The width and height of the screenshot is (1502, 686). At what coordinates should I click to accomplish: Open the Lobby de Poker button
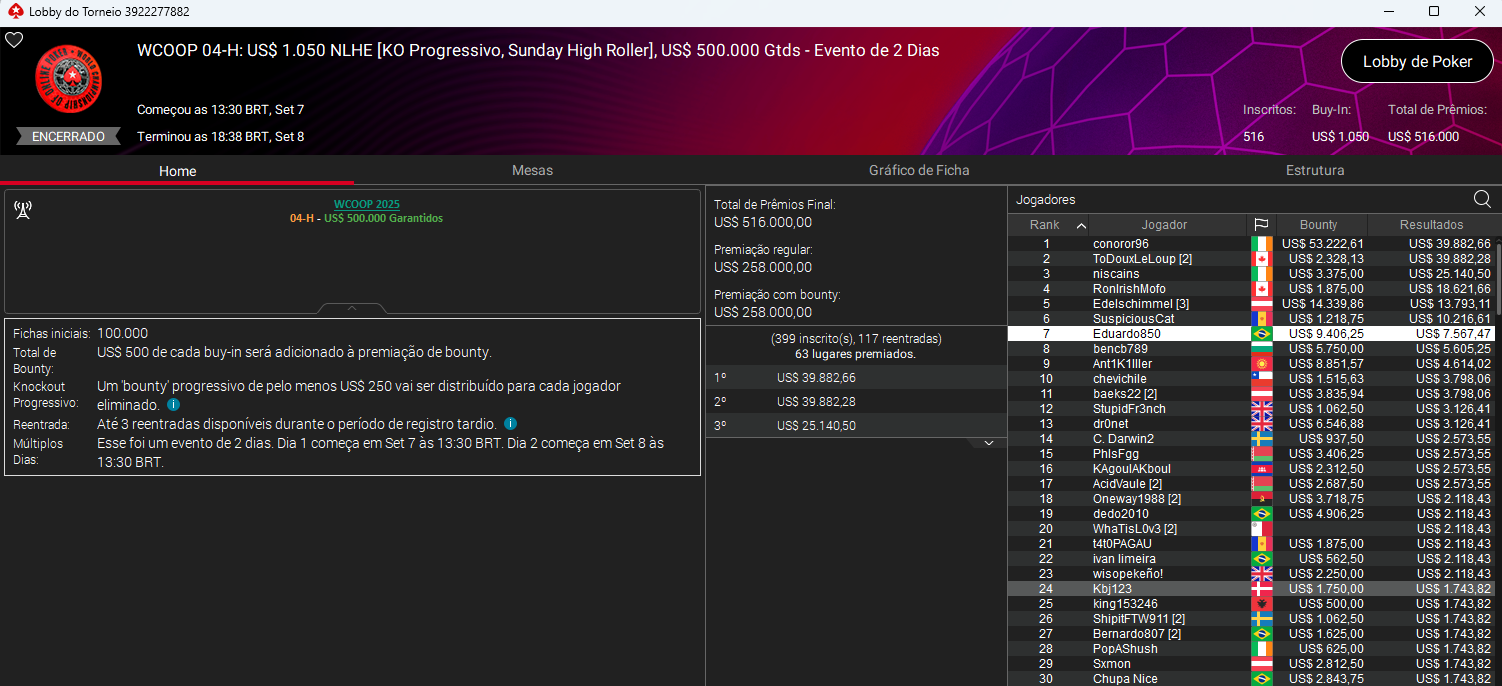[x=1417, y=61]
